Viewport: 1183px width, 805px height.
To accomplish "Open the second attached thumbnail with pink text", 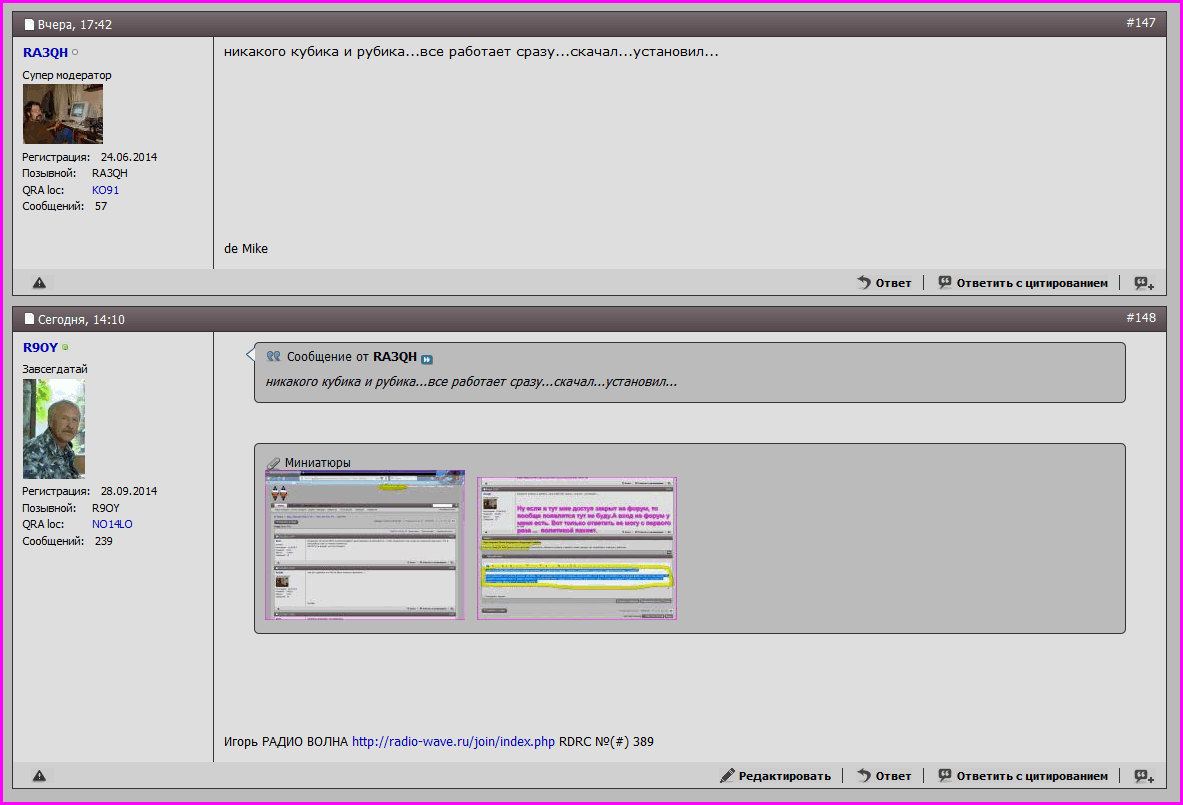I will pyautogui.click(x=577, y=548).
